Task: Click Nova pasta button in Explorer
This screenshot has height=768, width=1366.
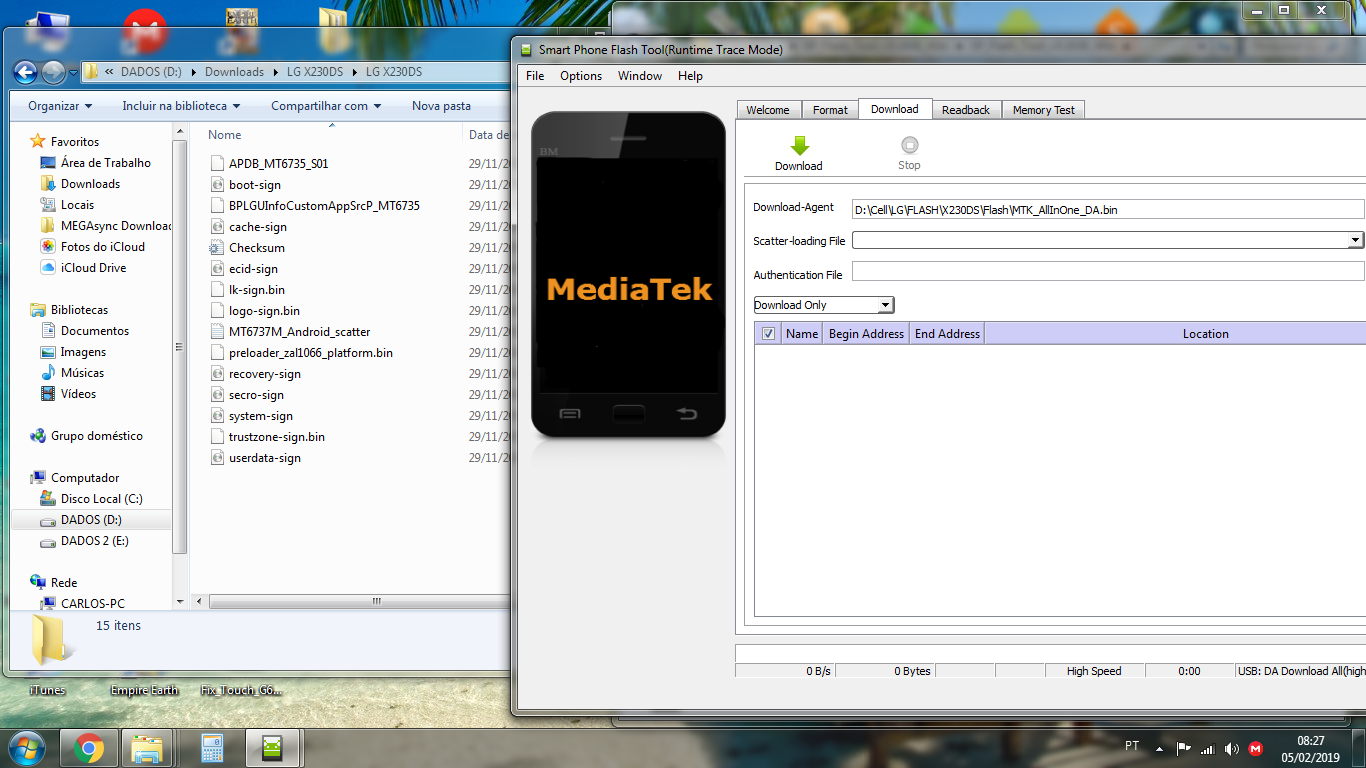Action: pos(441,106)
